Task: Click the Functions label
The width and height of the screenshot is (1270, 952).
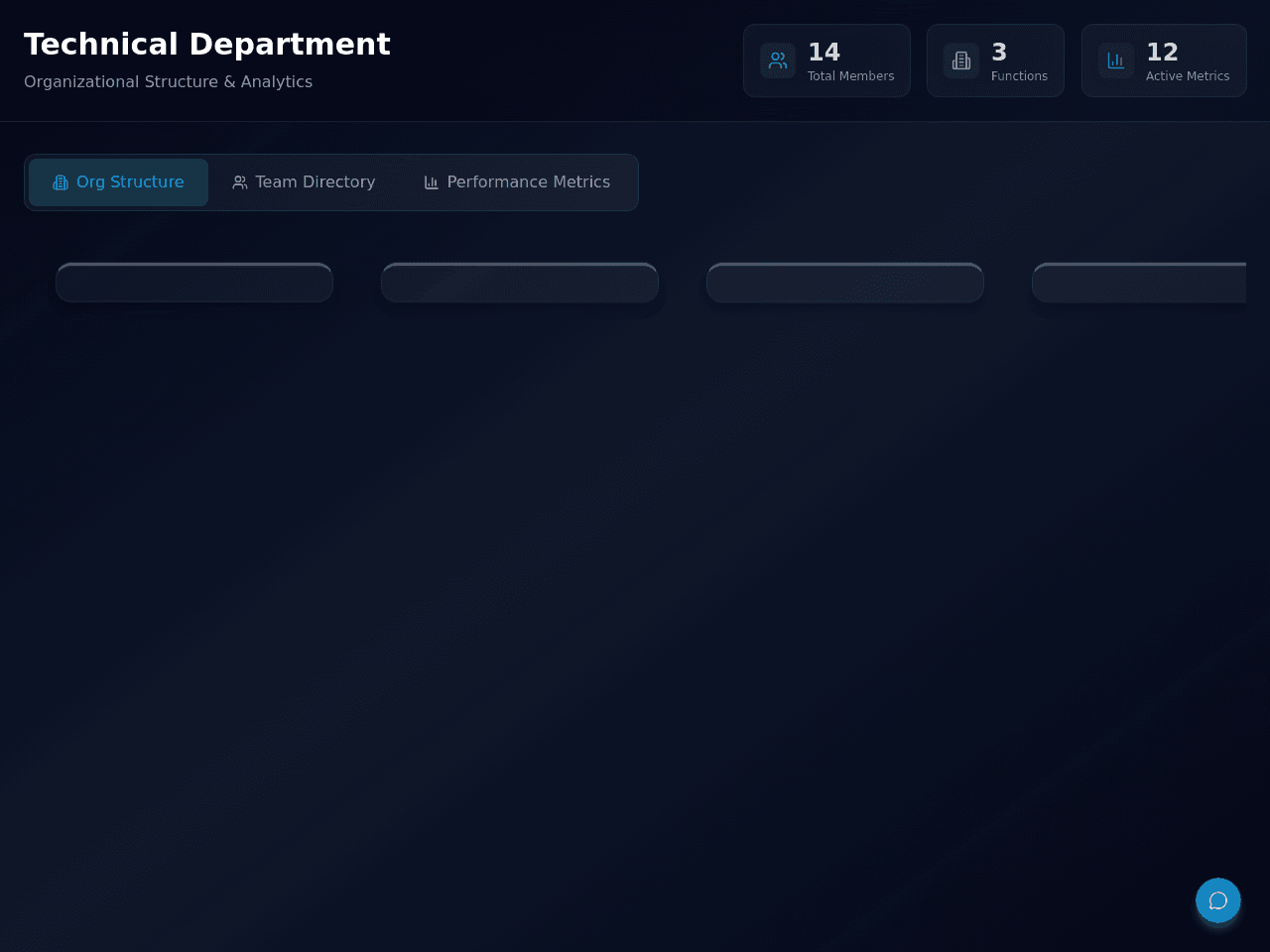Action: [1019, 76]
